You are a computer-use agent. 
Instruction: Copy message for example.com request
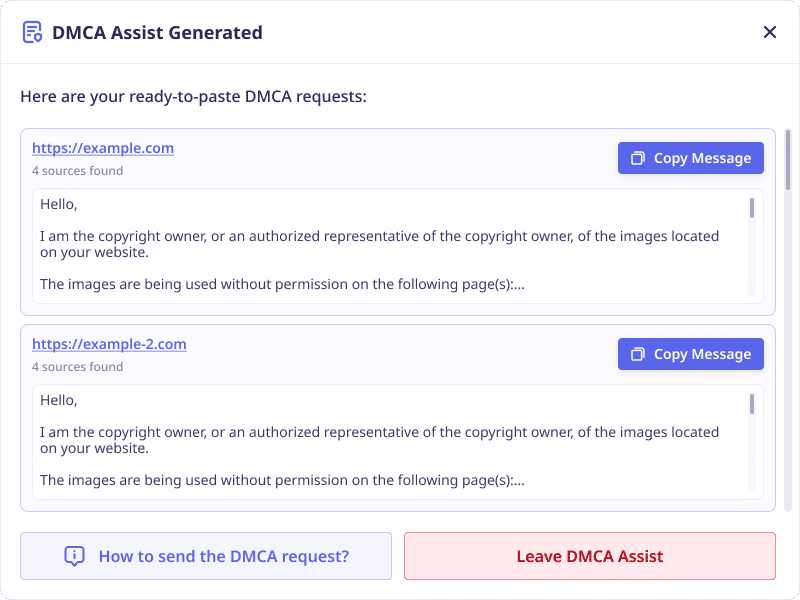[x=690, y=158]
